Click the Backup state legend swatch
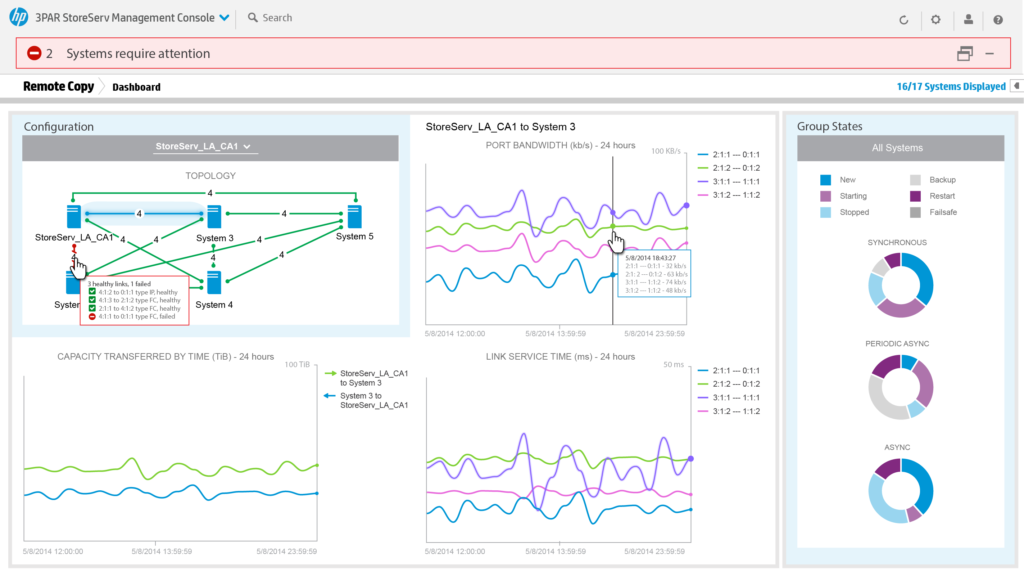Image resolution: width=1024 pixels, height=576 pixels. 916,180
